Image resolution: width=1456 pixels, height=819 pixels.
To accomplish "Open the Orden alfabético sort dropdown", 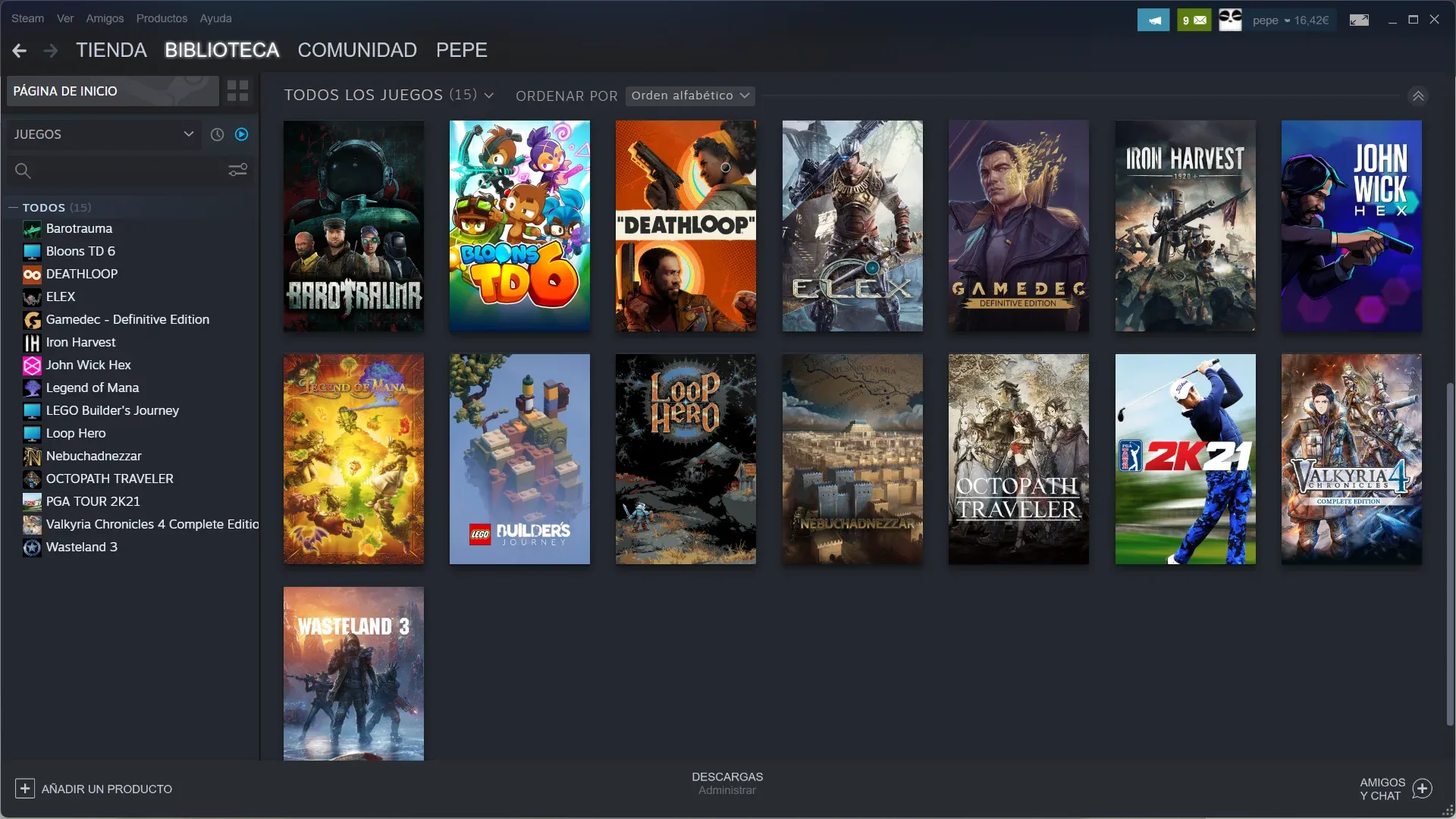I will point(690,96).
